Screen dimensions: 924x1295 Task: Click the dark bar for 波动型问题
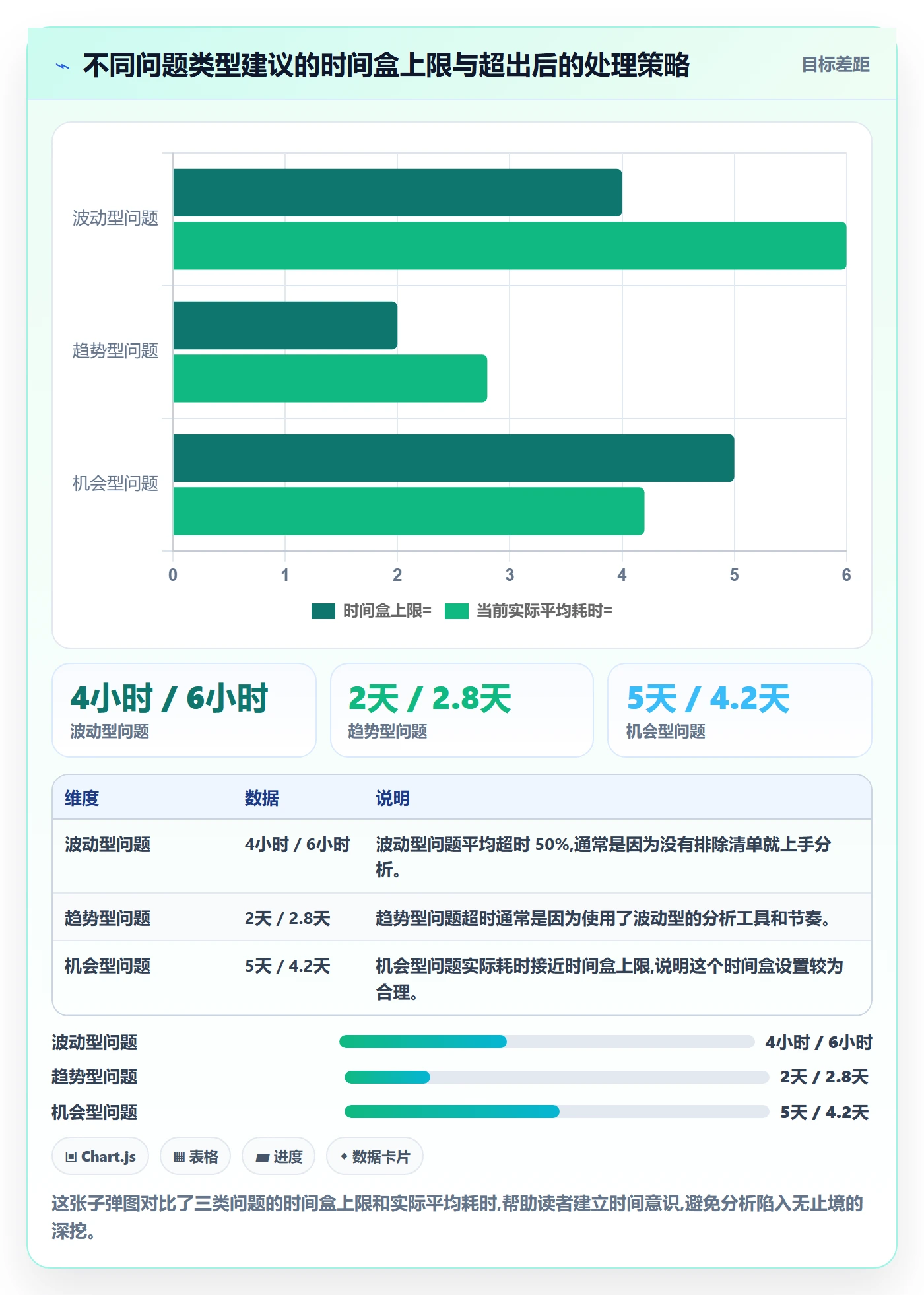[x=397, y=193]
